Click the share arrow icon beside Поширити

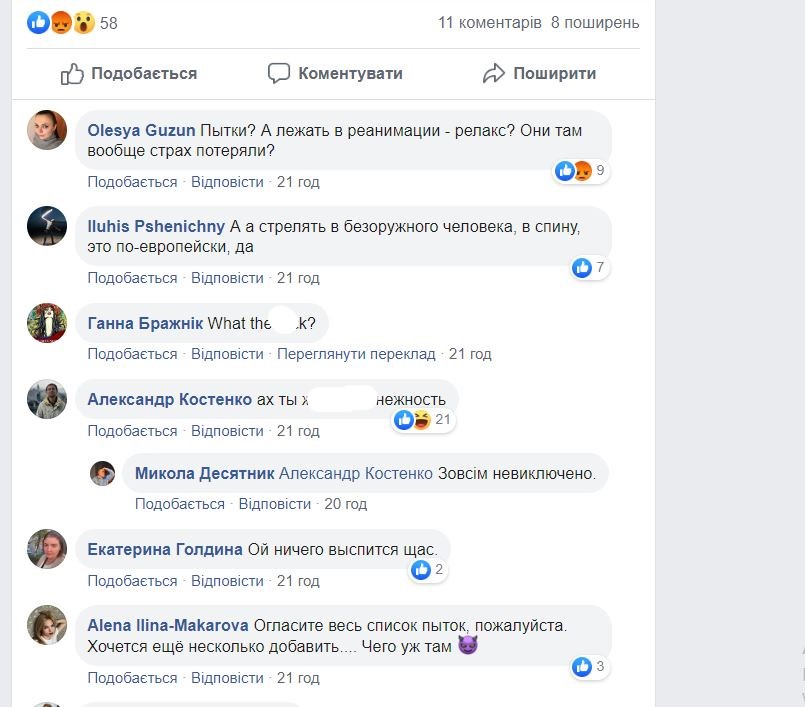pyautogui.click(x=493, y=73)
